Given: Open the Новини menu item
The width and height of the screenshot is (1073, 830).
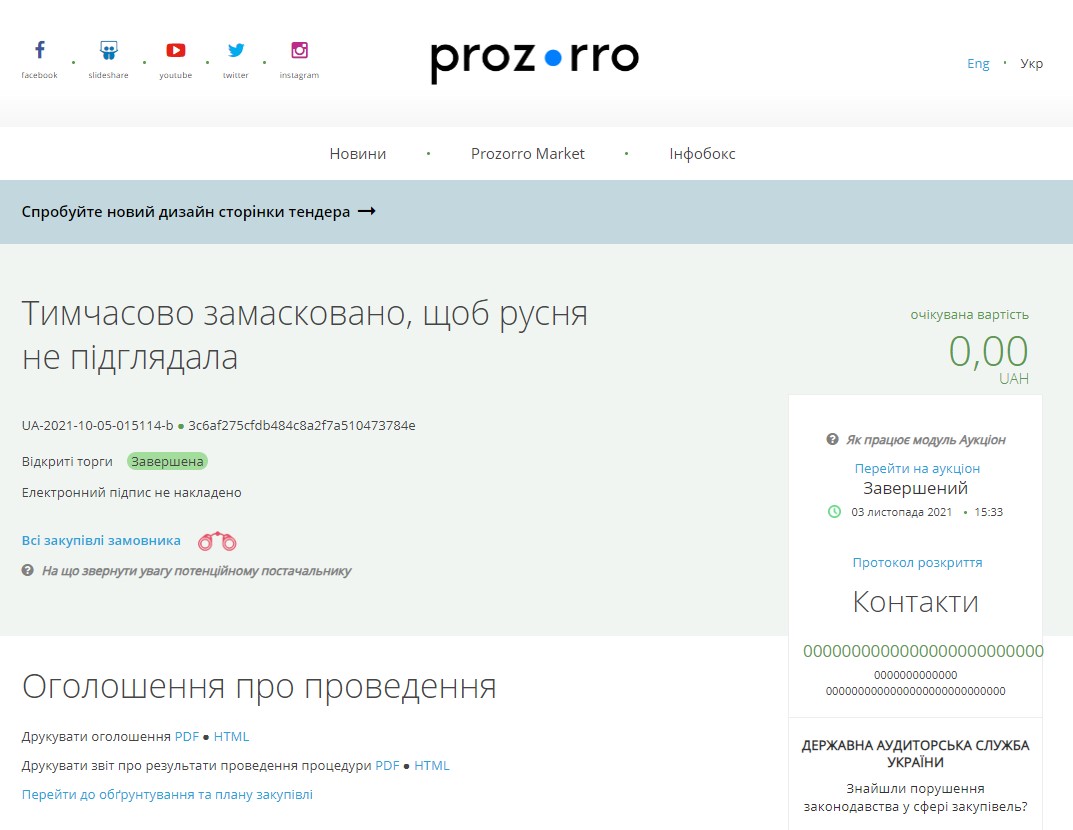Looking at the screenshot, I should click(x=358, y=154).
